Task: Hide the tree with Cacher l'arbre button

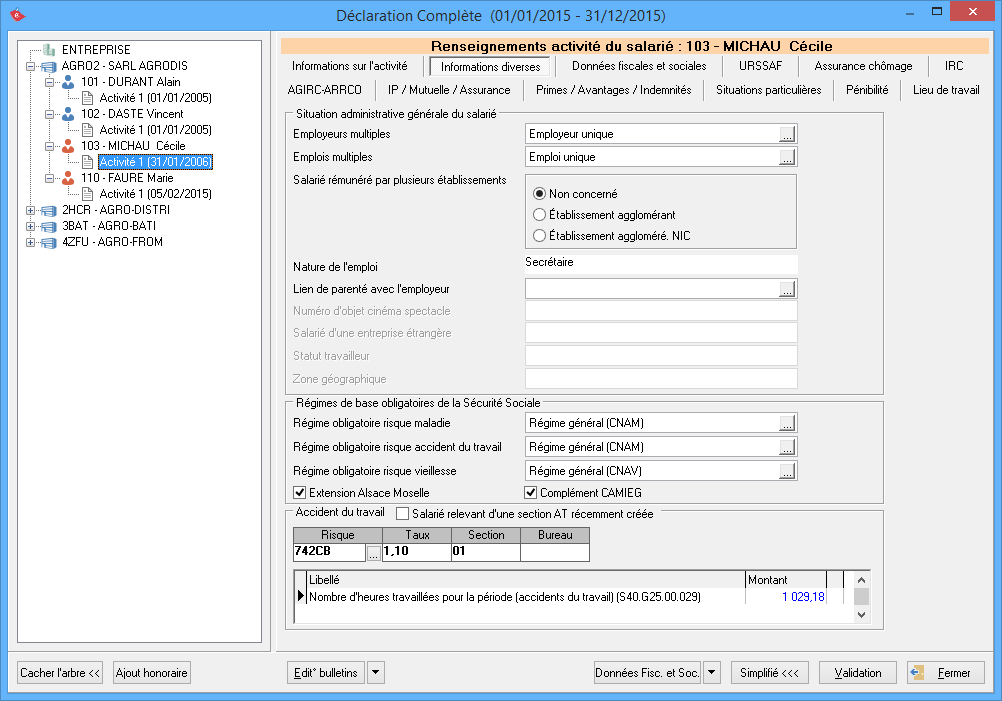Action: 61,673
